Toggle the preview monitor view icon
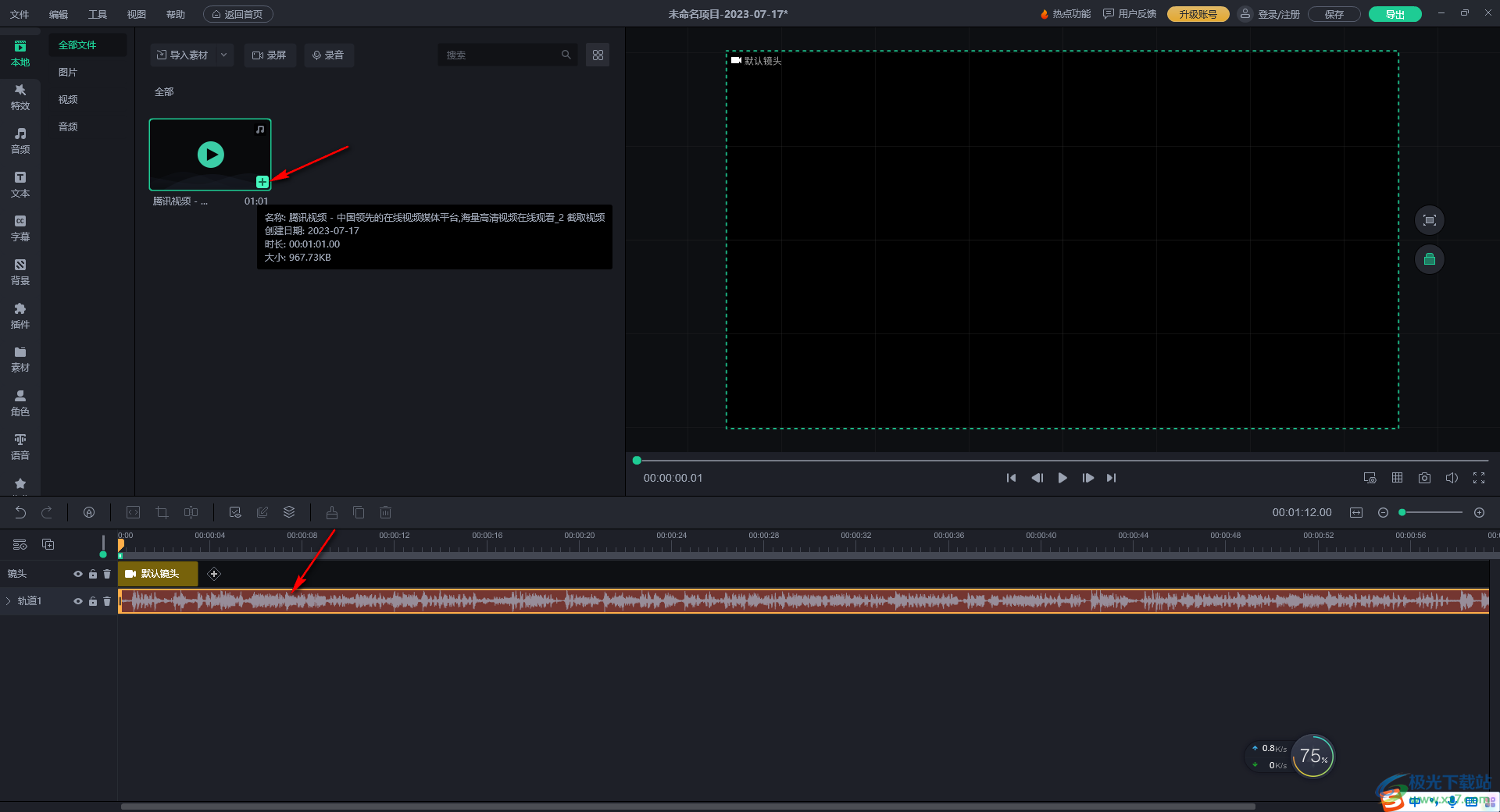Screen dimensions: 1500x812 tap(1370, 478)
